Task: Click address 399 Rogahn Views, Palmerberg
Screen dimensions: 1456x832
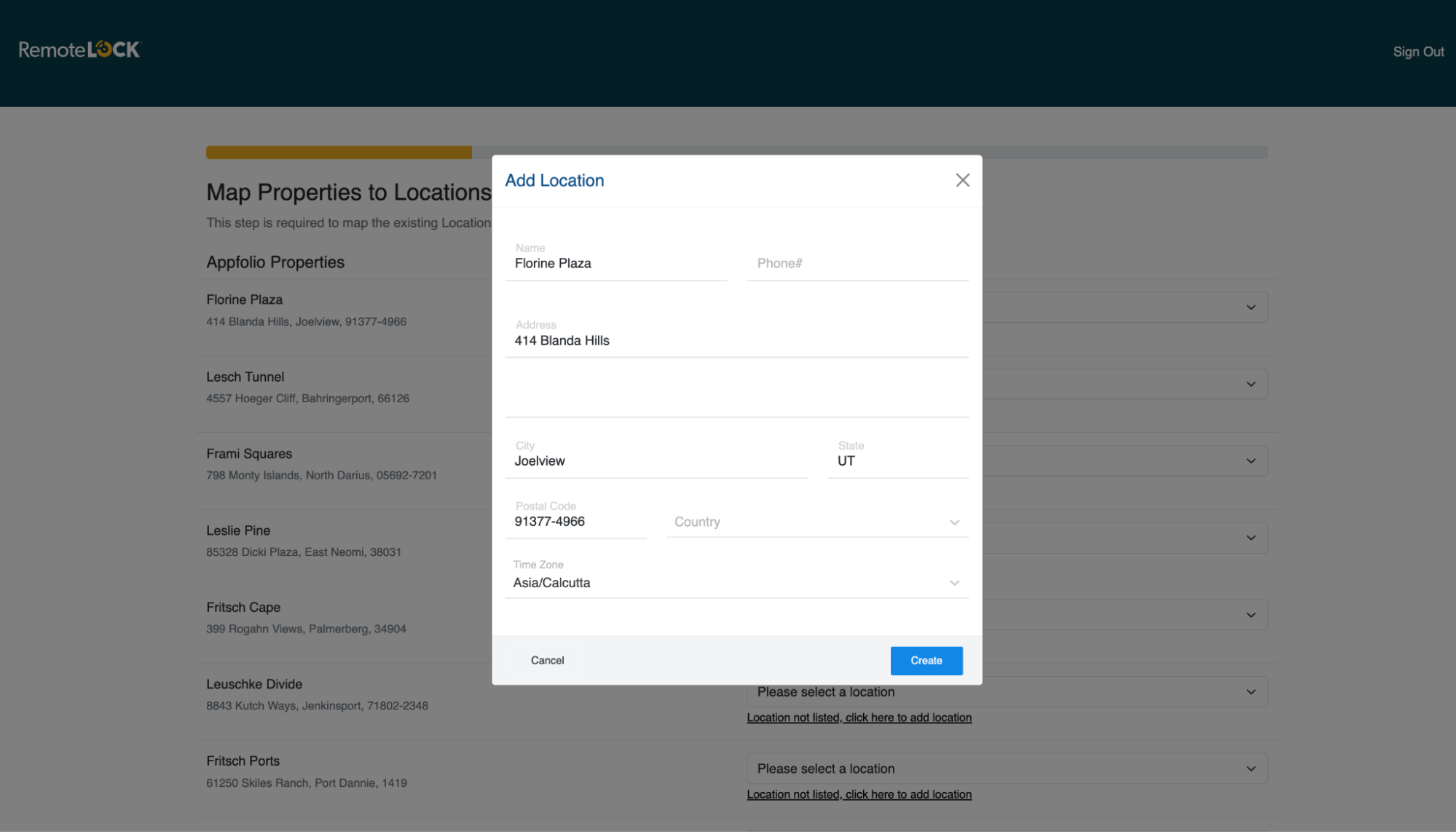Action: pos(306,629)
